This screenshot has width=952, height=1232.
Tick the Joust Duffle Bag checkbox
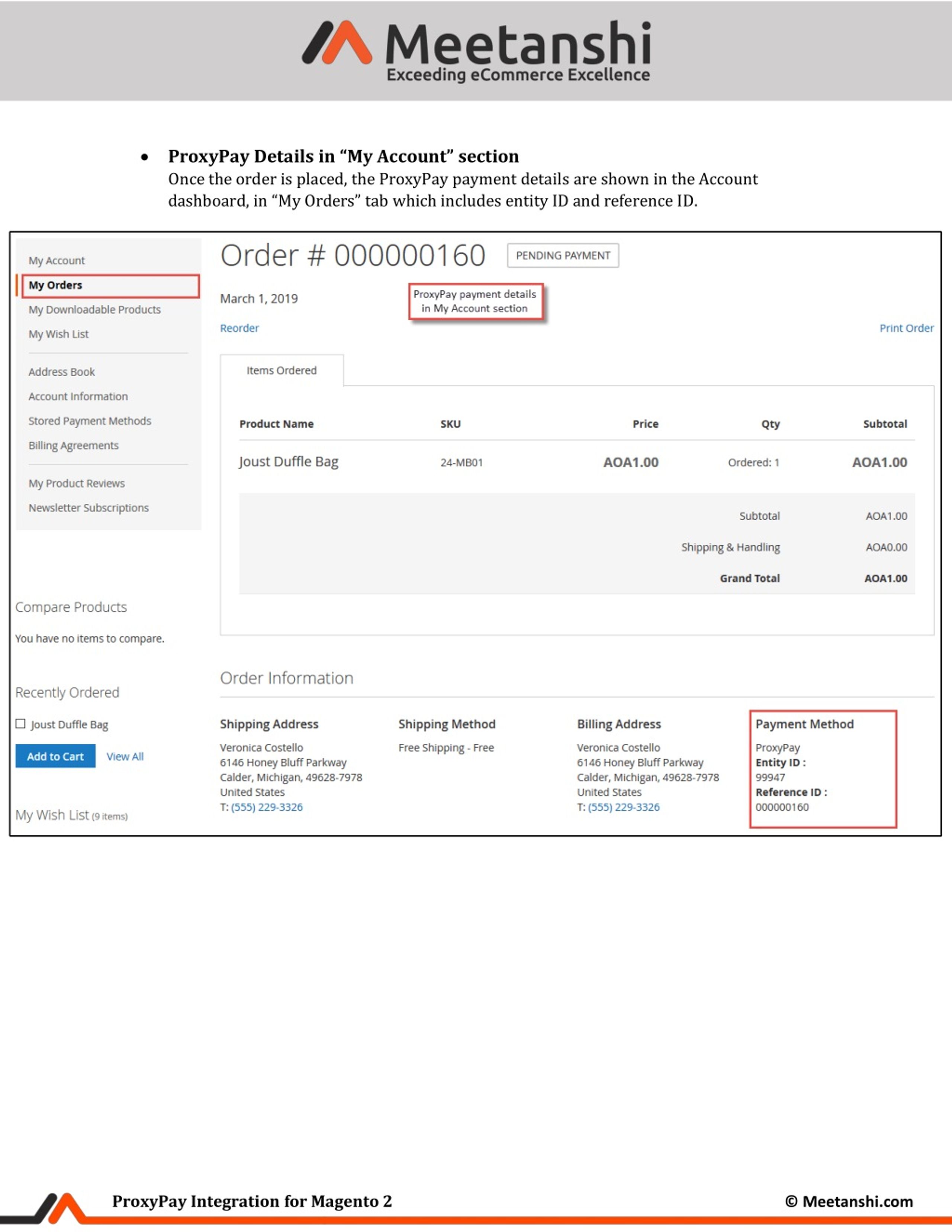point(21,724)
